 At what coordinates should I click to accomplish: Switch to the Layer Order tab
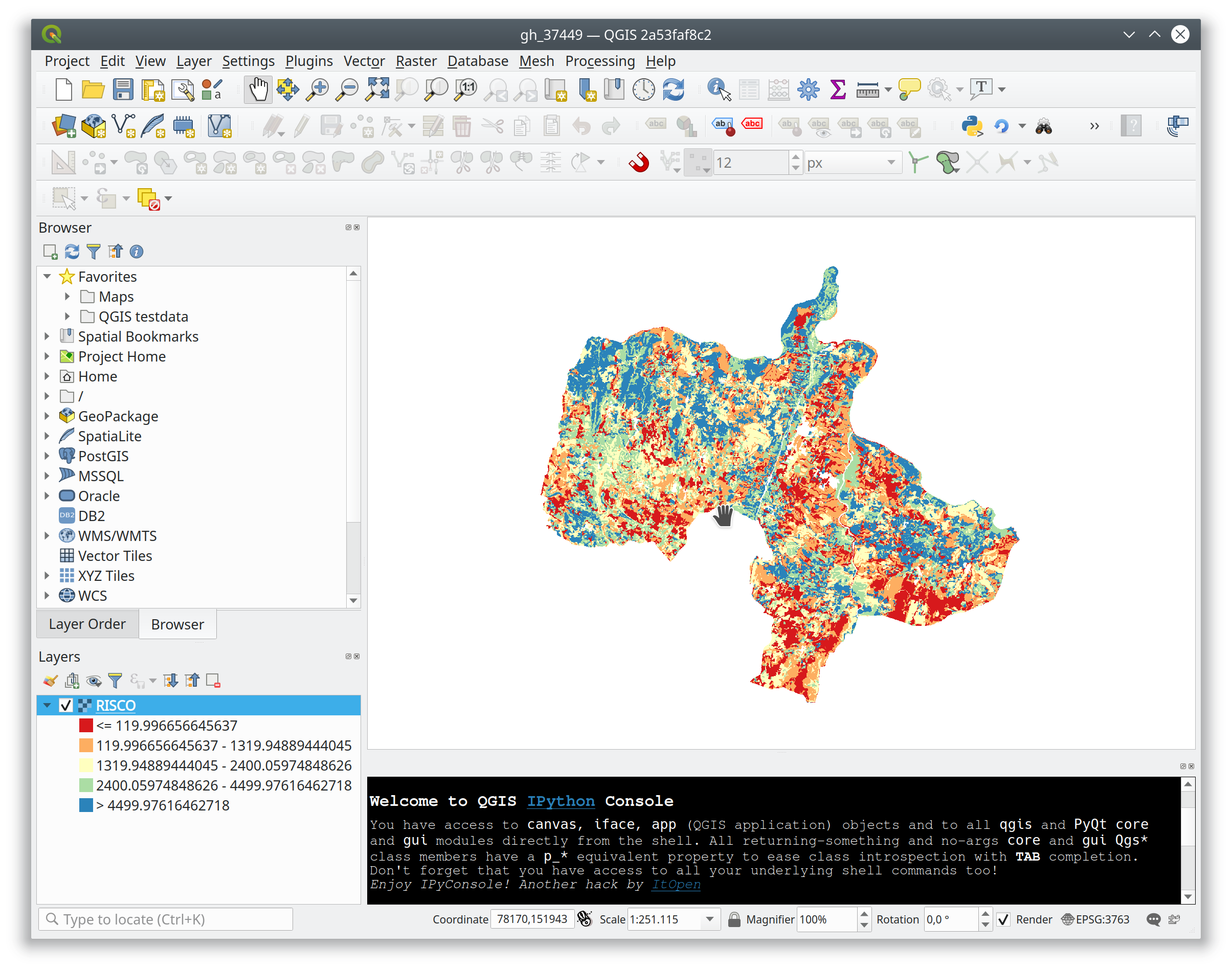[87, 624]
